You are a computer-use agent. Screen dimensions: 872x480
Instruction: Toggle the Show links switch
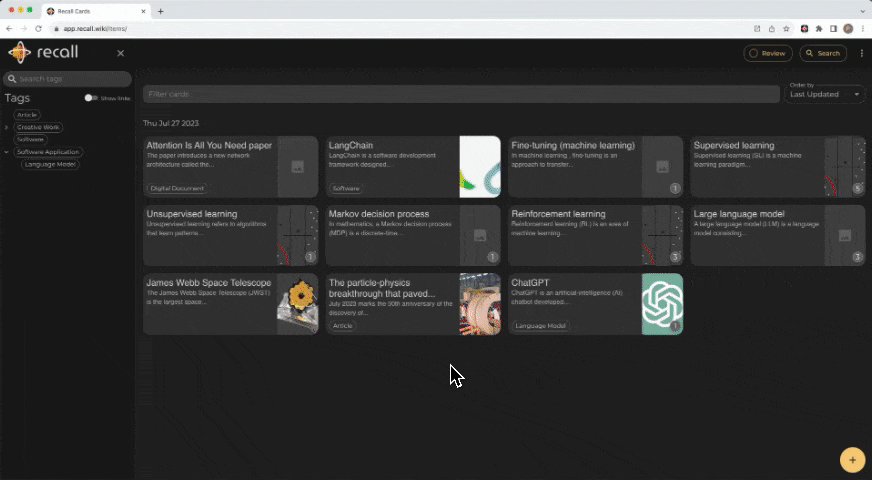(x=91, y=98)
